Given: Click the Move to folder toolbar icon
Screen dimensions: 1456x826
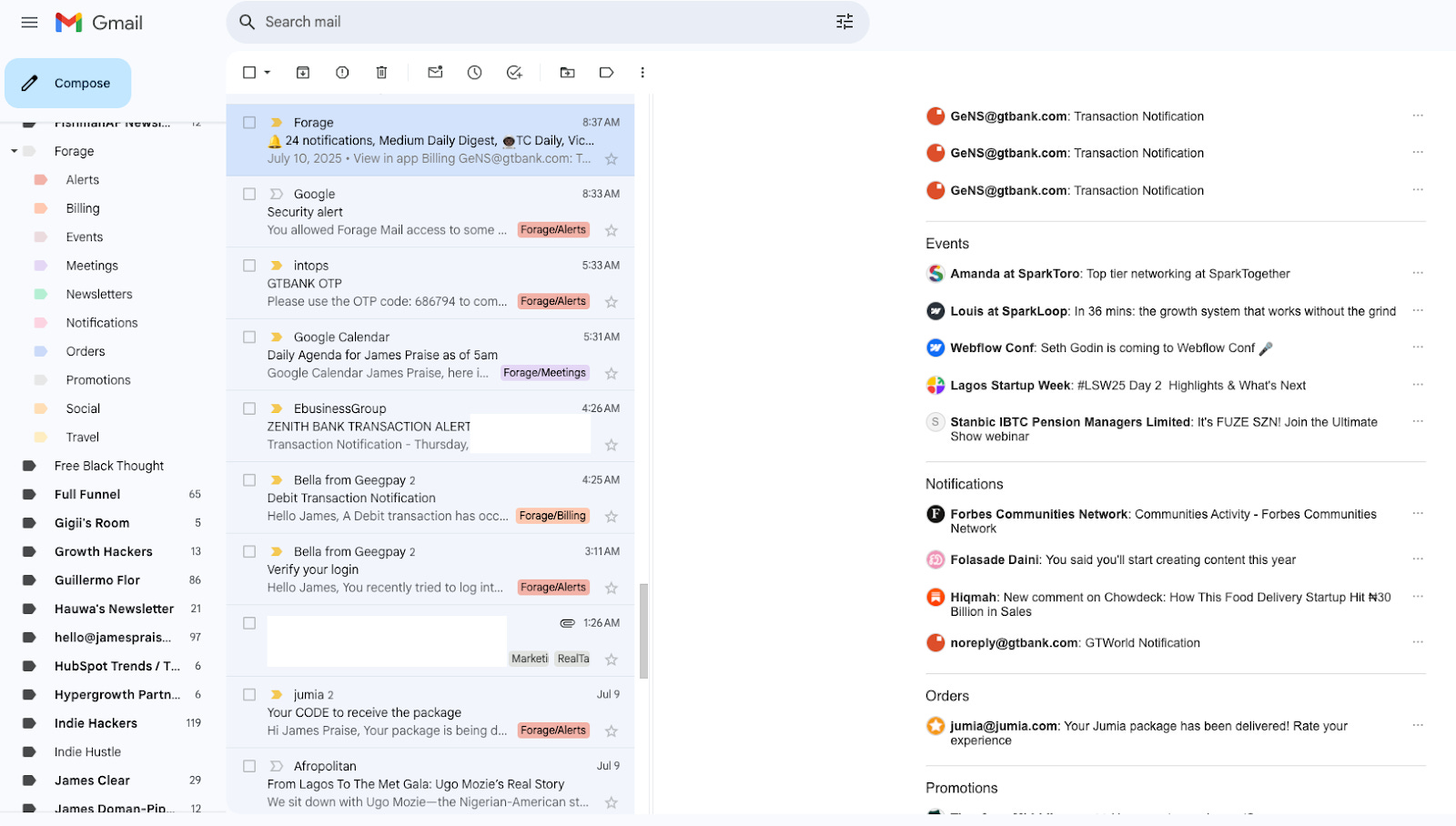Looking at the screenshot, I should click(567, 73).
